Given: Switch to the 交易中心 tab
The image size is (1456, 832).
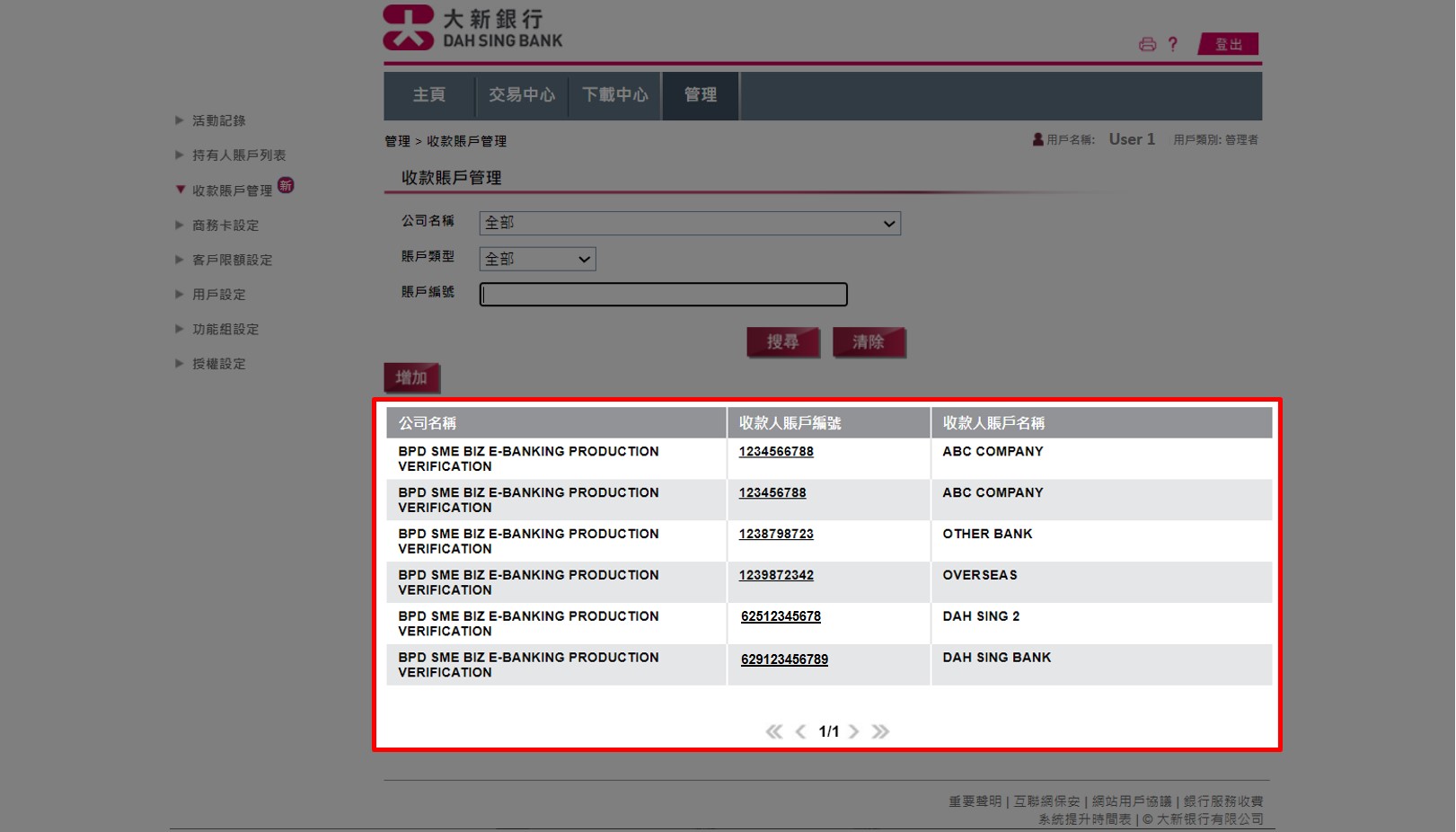Looking at the screenshot, I should [522, 95].
